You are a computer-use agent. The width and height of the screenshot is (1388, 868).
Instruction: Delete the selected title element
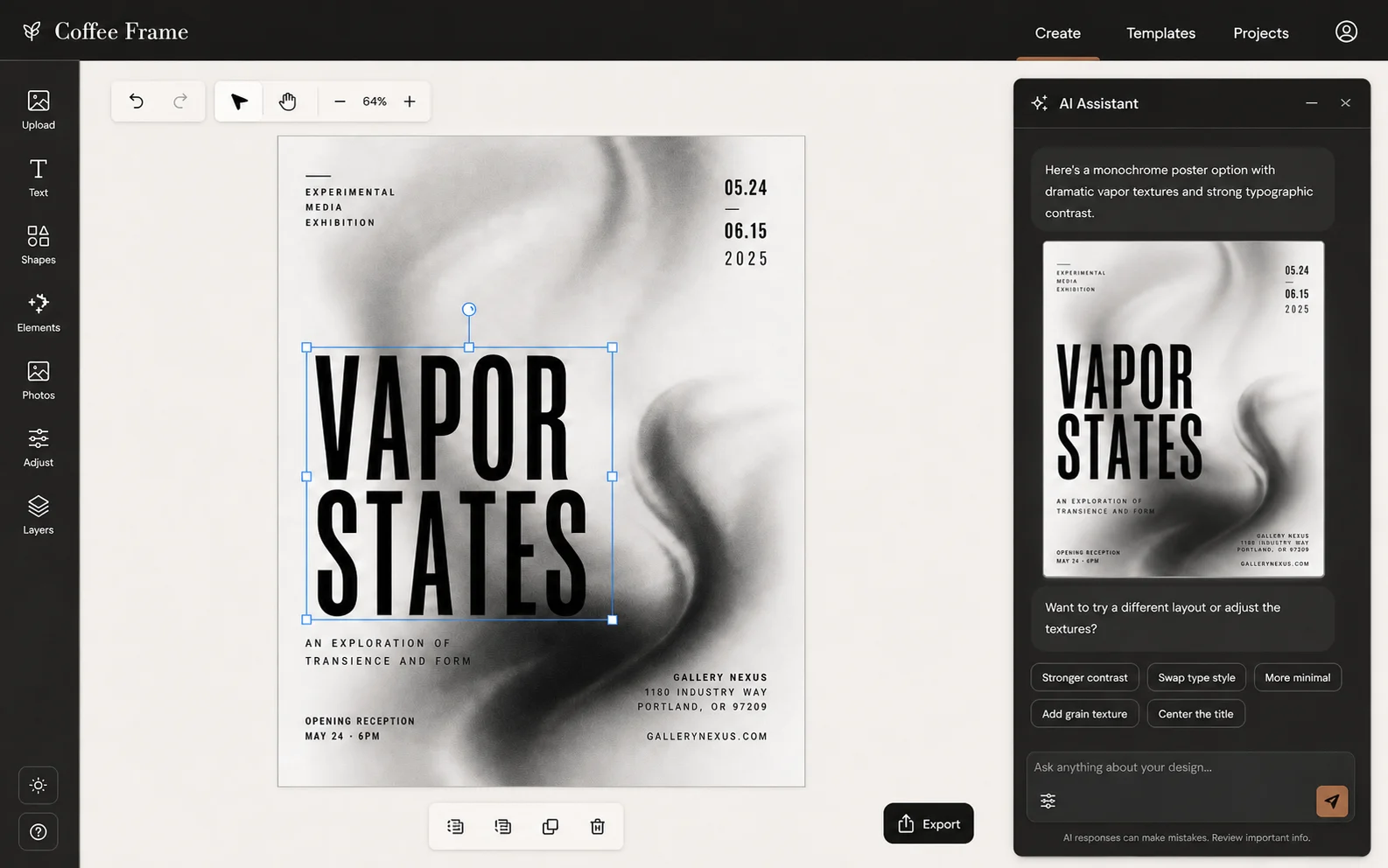(598, 826)
